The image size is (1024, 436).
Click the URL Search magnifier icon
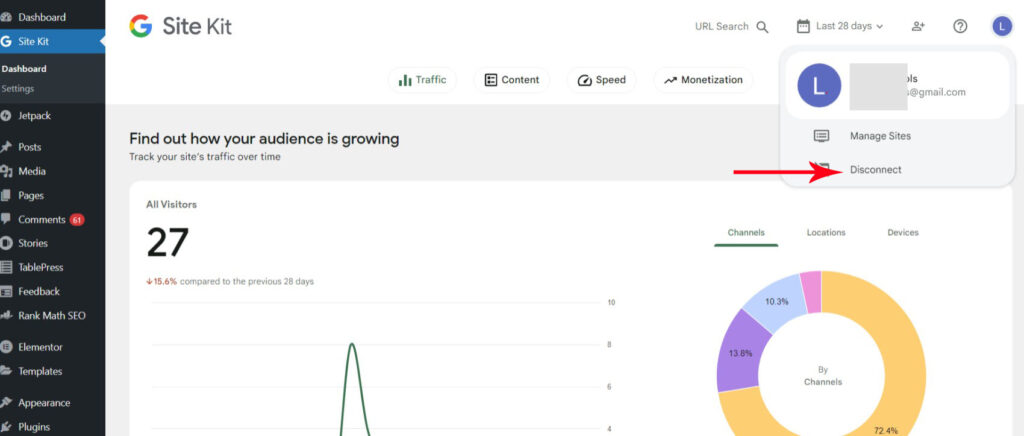coord(762,27)
